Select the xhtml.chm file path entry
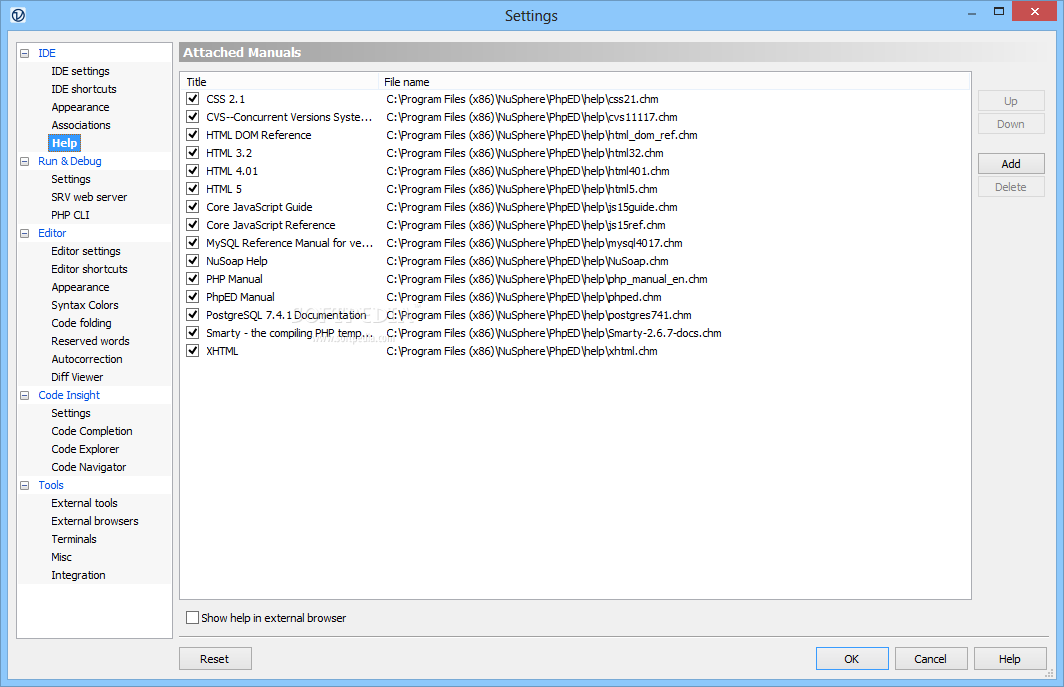1064x687 pixels. click(x=522, y=351)
